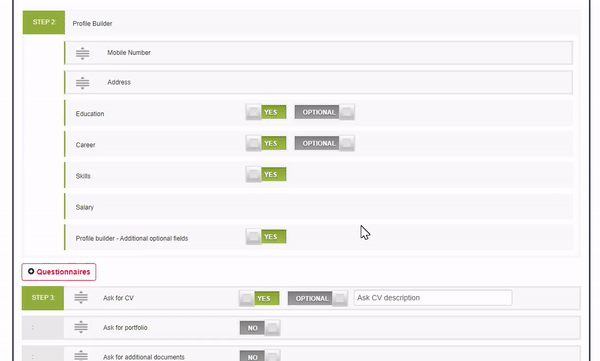The image size is (600, 361).
Task: Enable the Ask for portfolio NO toggle
Action: 260,328
